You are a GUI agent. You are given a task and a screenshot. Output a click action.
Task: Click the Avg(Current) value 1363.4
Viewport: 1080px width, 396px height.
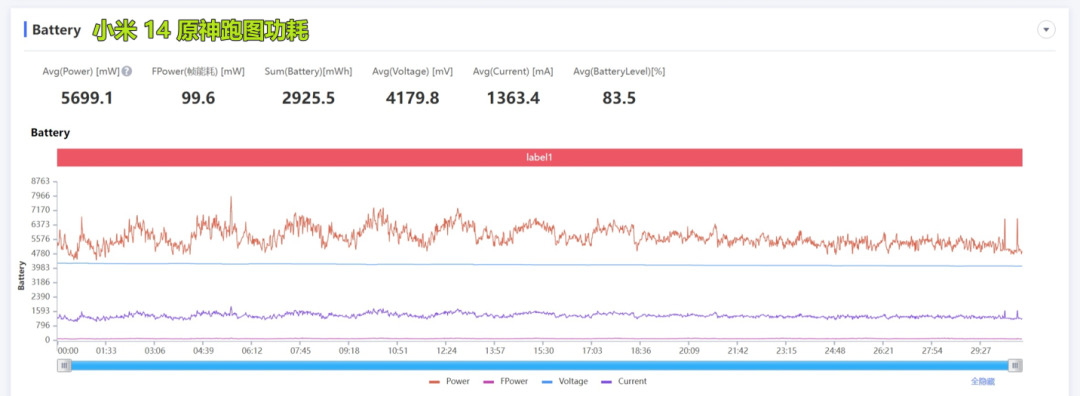513,98
